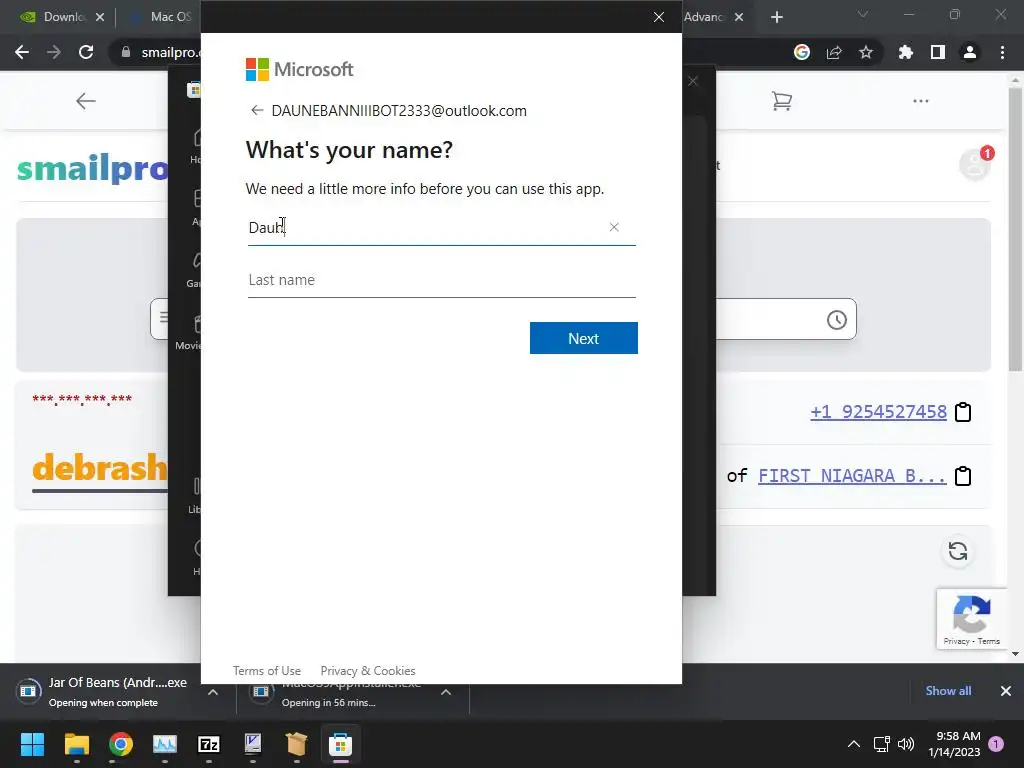Click Show all downloads
The image size is (1024, 768).
(948, 691)
